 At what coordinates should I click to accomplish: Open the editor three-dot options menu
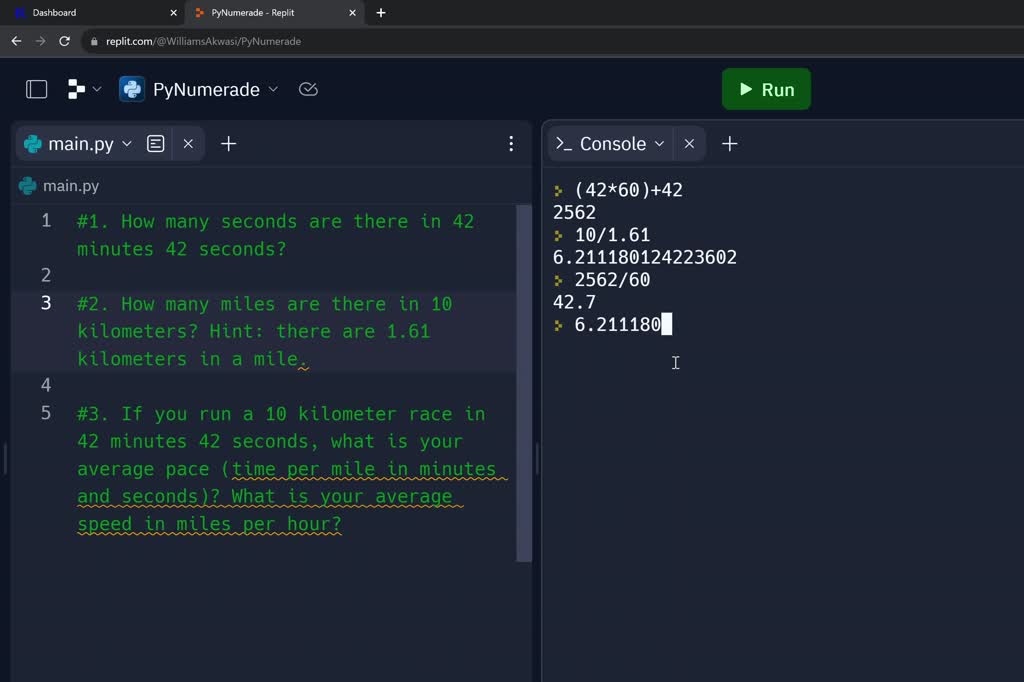pos(511,143)
